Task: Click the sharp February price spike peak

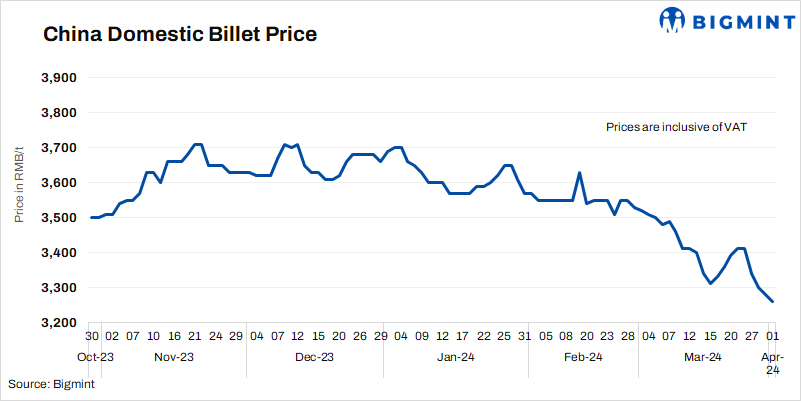Action: pyautogui.click(x=579, y=173)
